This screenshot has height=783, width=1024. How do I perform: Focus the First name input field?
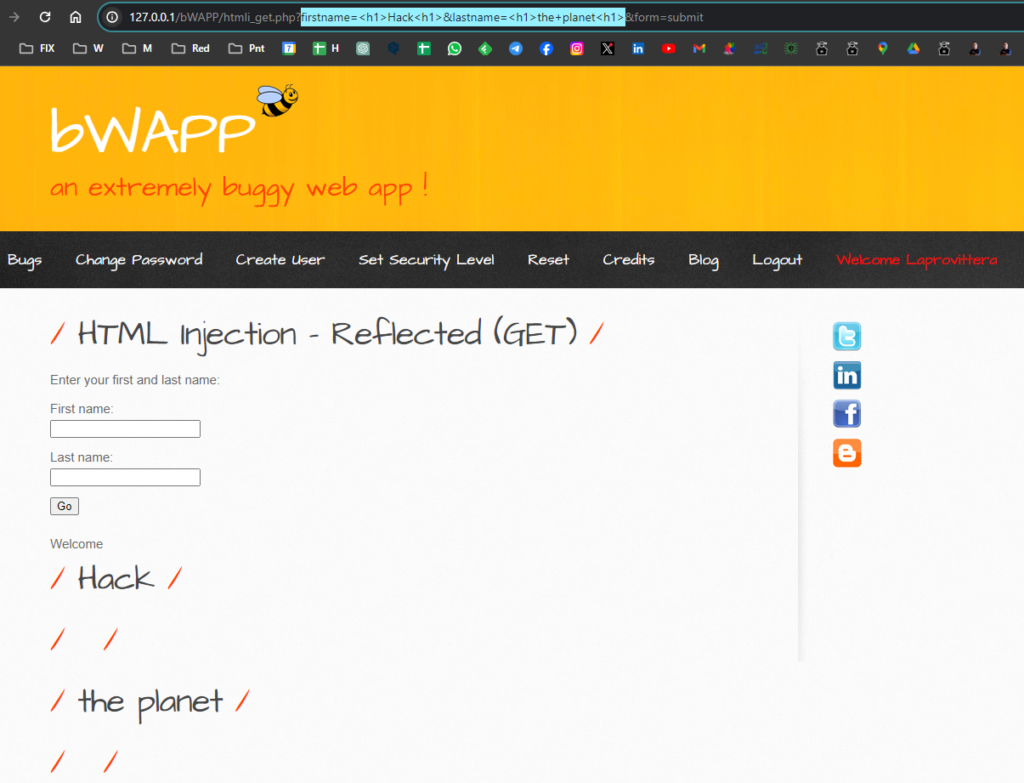click(125, 429)
